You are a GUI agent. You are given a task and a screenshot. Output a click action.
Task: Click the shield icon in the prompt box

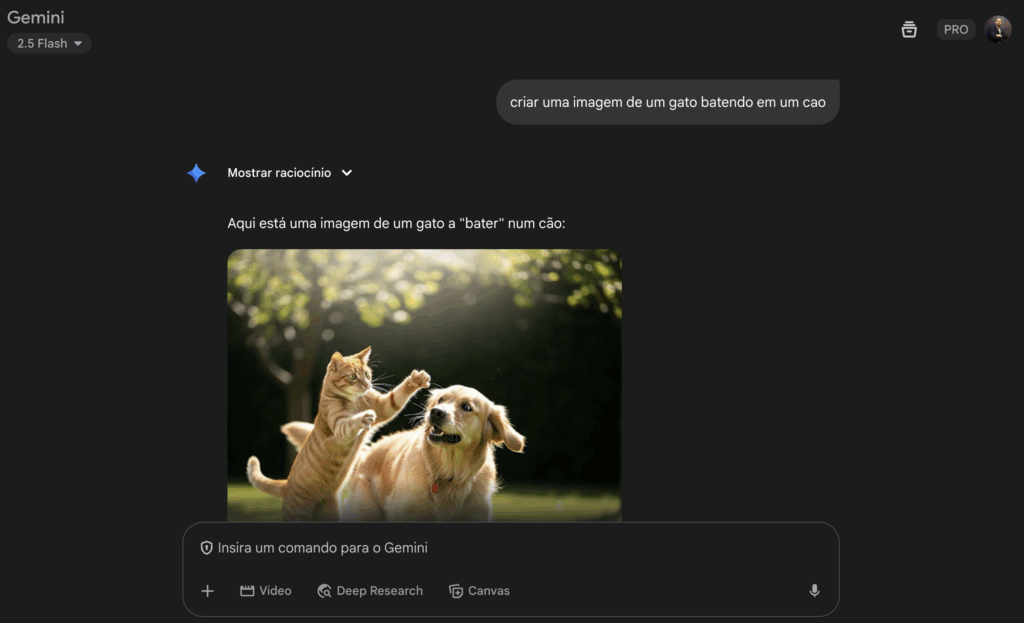207,548
